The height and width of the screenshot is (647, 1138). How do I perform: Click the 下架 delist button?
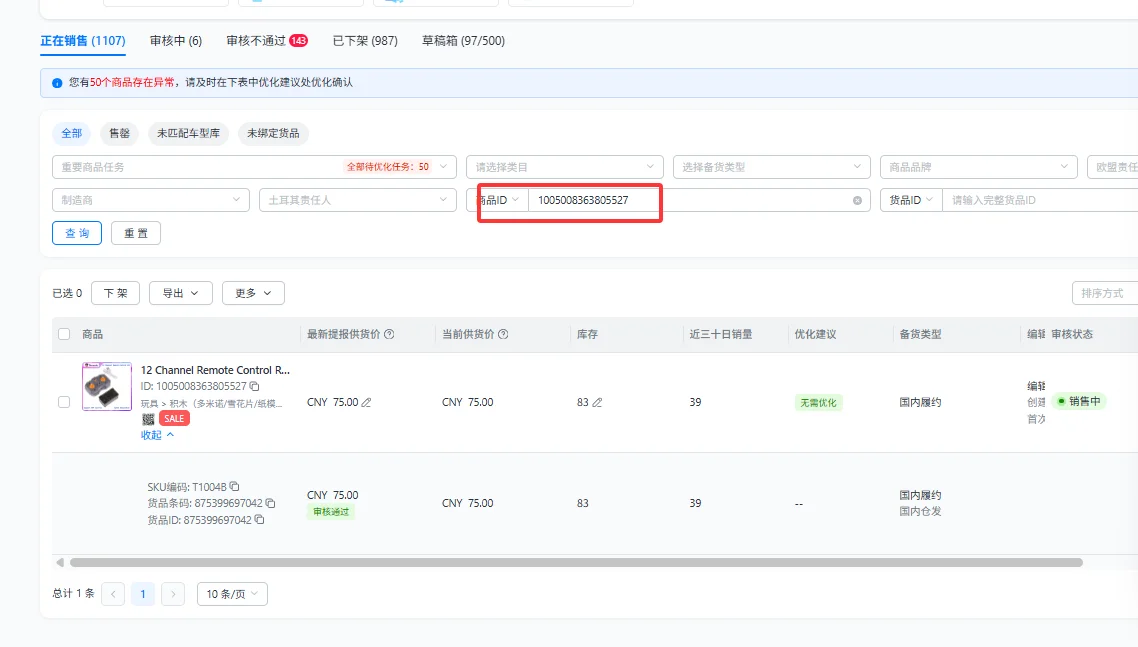[115, 293]
